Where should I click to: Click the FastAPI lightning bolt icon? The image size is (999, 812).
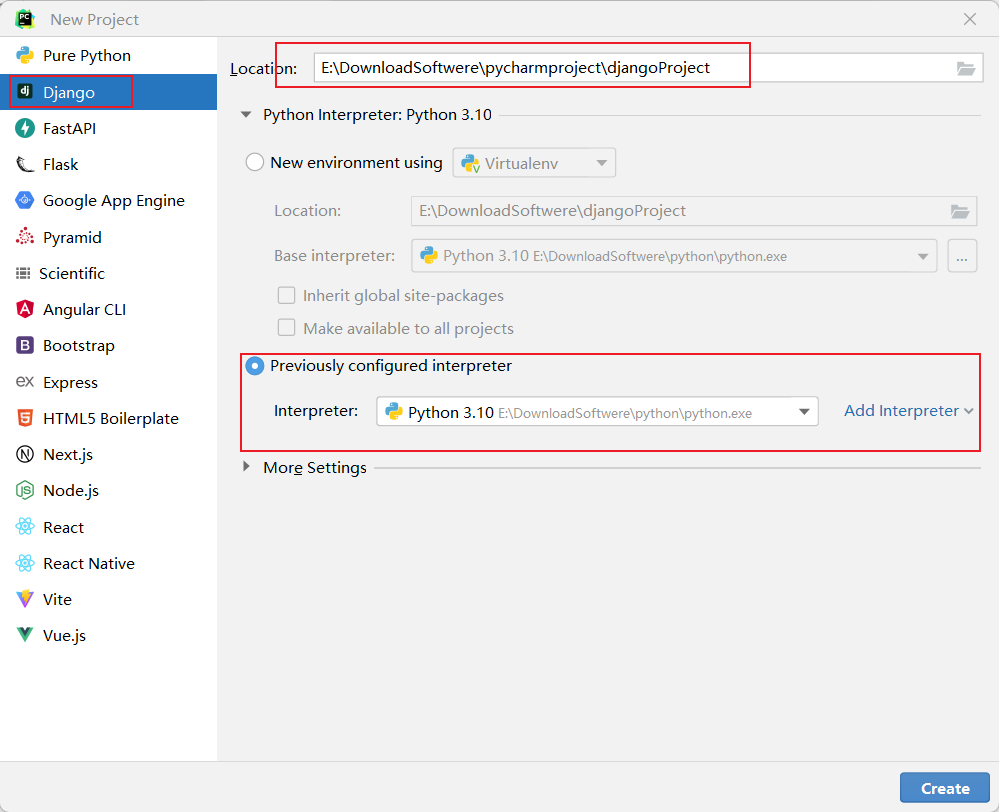(x=25, y=128)
